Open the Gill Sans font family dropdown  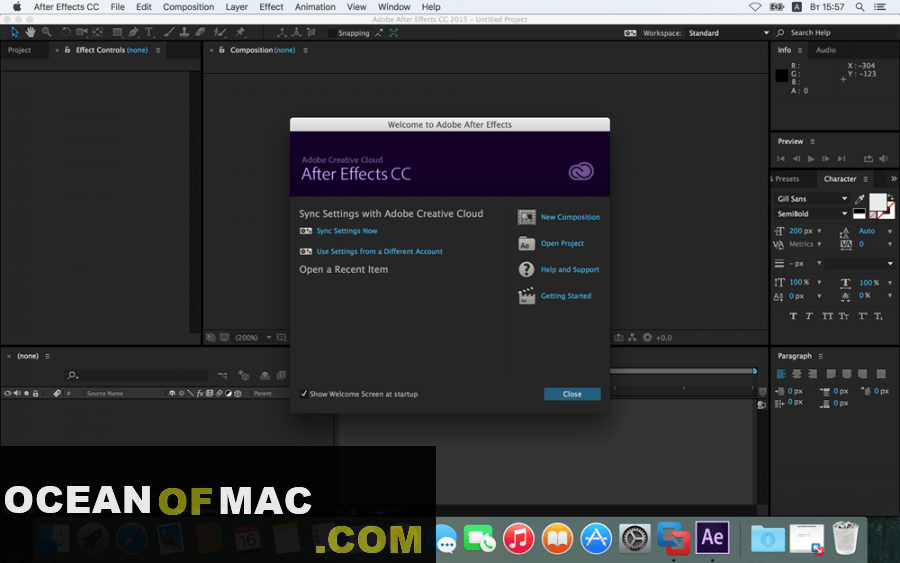(x=812, y=199)
